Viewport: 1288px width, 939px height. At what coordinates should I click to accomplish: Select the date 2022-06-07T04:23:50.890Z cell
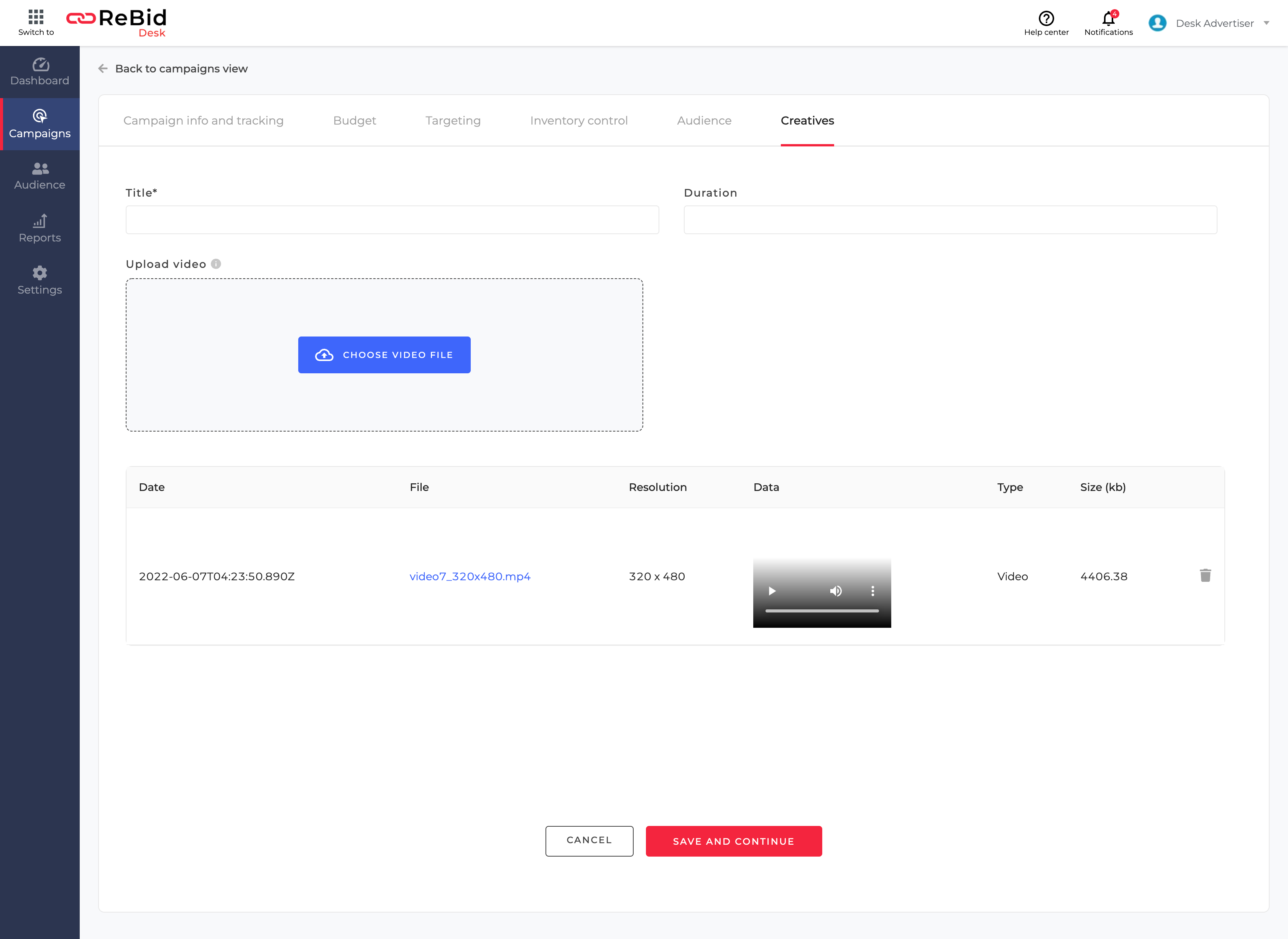point(217,576)
